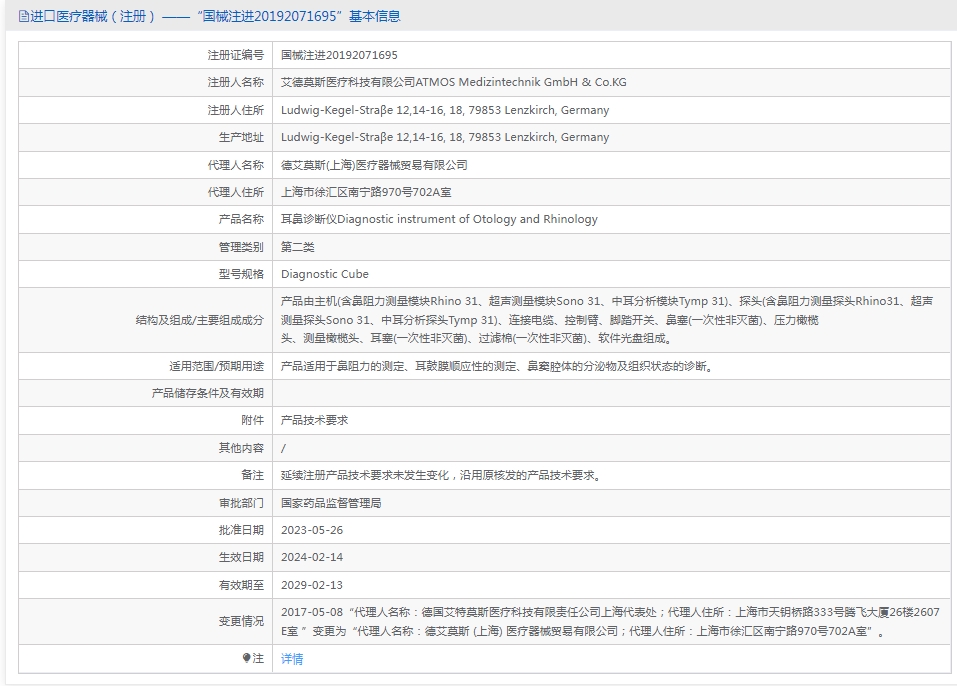Select product name 耳鼻诊断仪Diagnostic instrument of Otology
This screenshot has height=686, width=957.
tap(439, 218)
